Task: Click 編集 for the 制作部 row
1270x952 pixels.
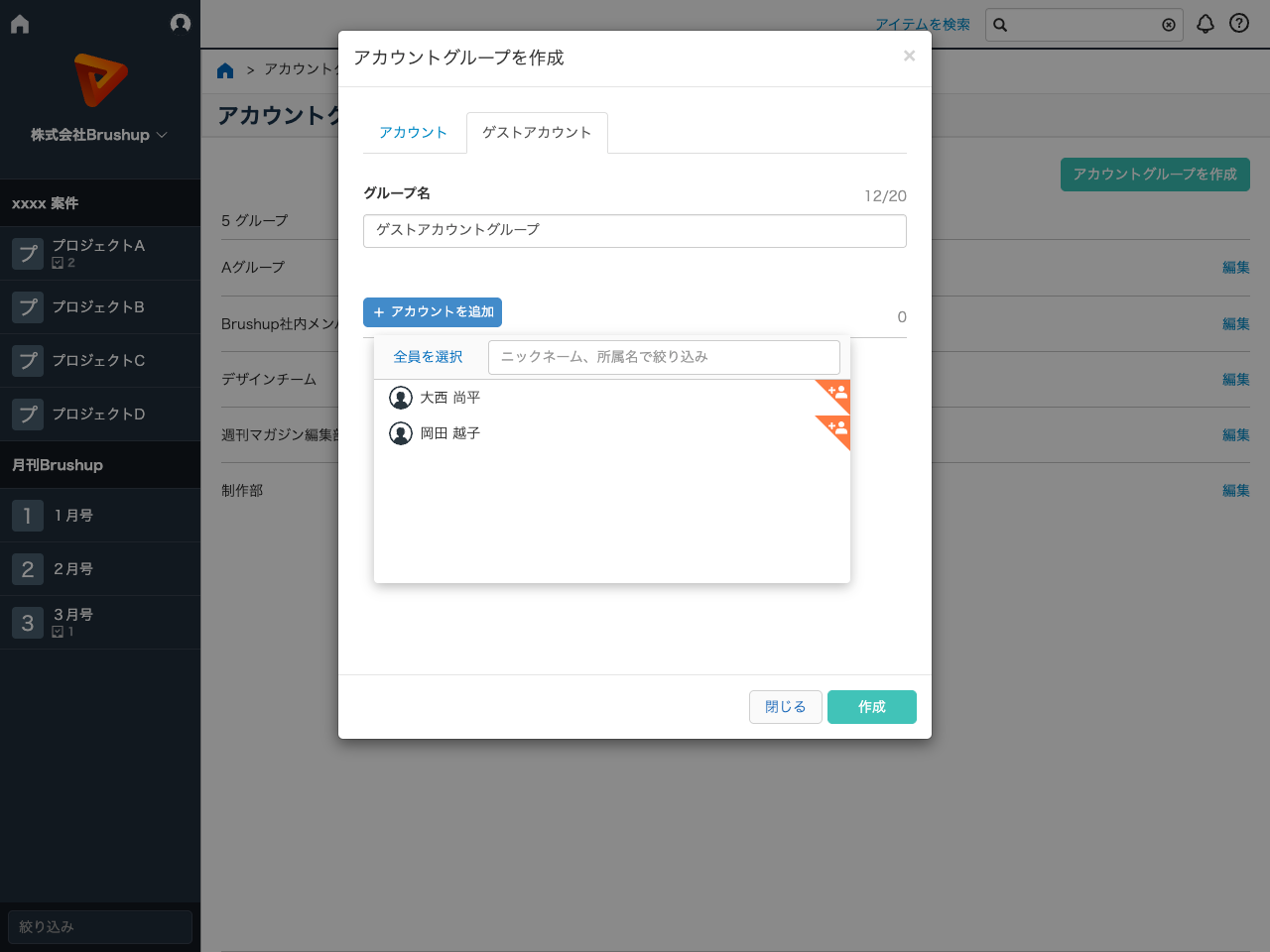Action: tap(1236, 491)
